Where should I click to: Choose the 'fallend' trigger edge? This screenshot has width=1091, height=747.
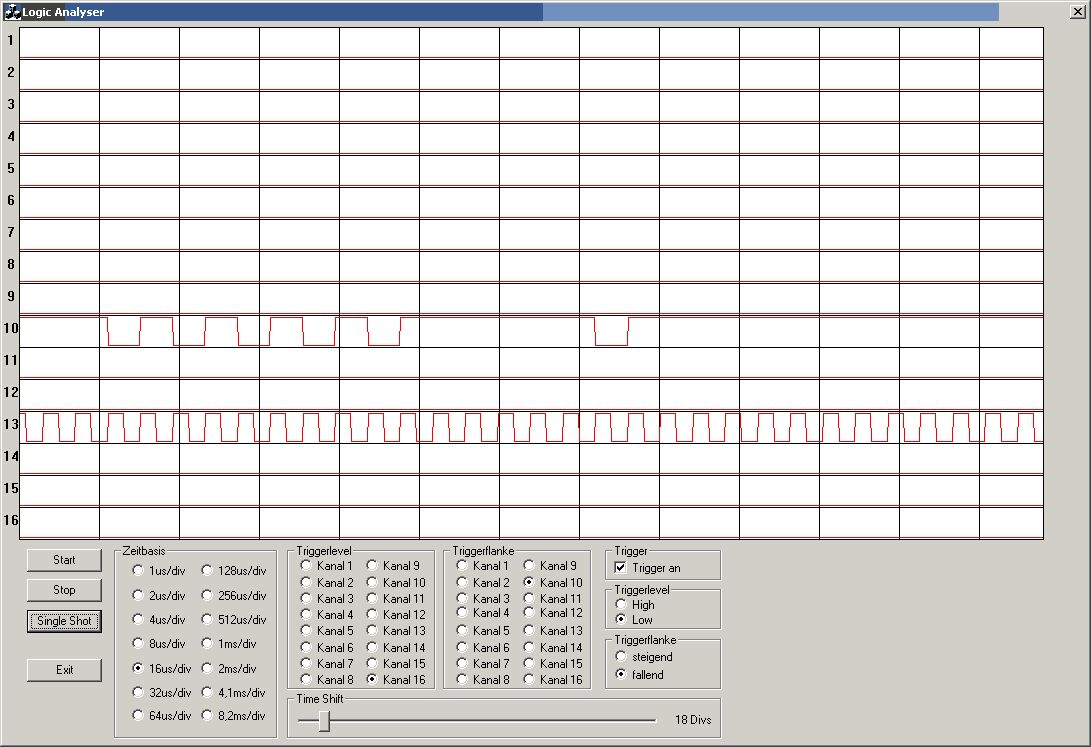tap(621, 675)
